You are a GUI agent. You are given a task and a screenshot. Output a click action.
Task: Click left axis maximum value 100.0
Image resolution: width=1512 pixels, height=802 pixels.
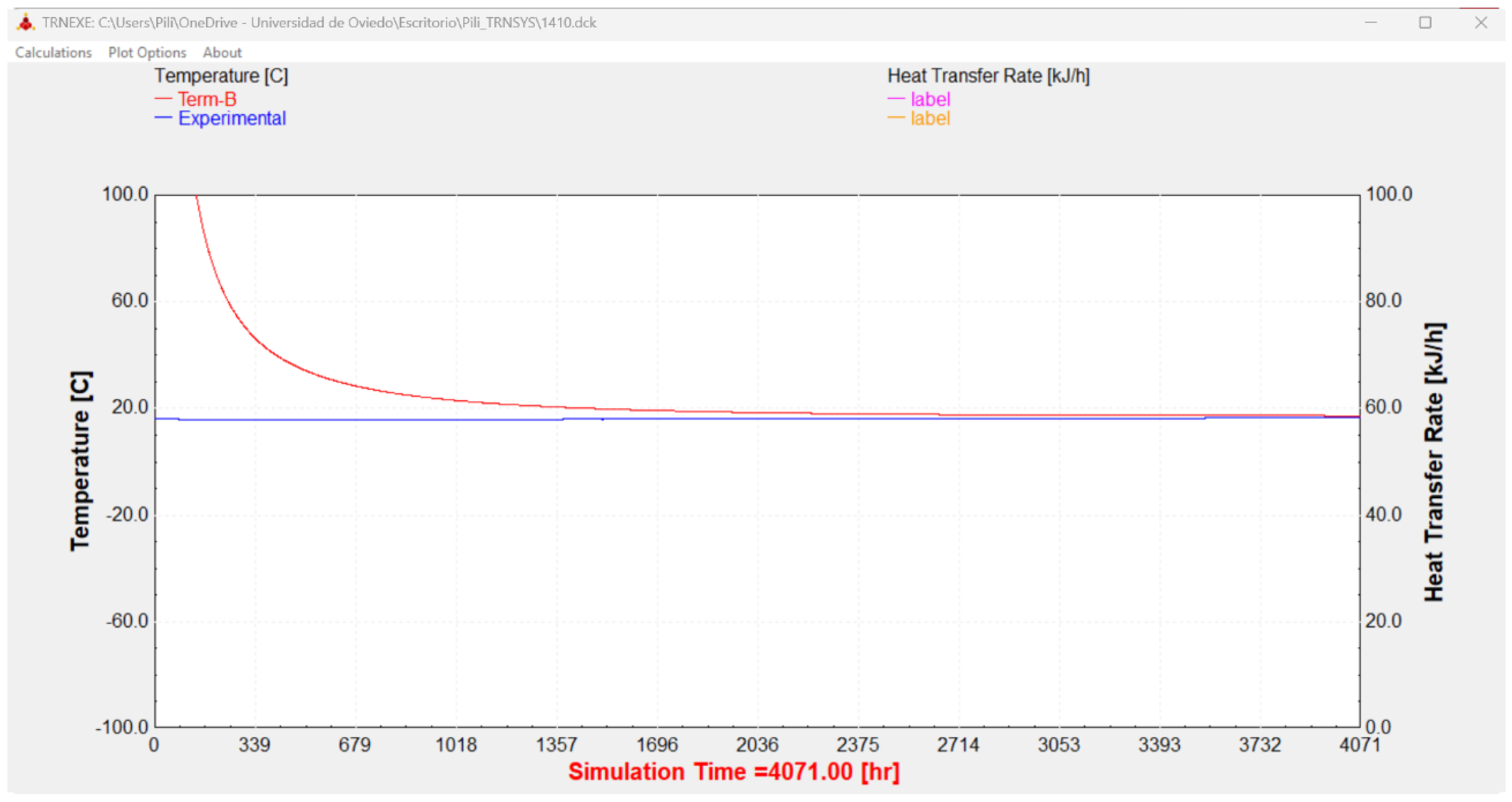click(124, 194)
